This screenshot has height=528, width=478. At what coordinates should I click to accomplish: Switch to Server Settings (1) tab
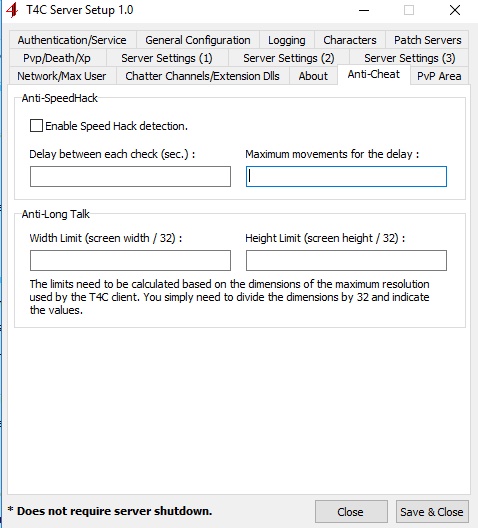tap(167, 58)
